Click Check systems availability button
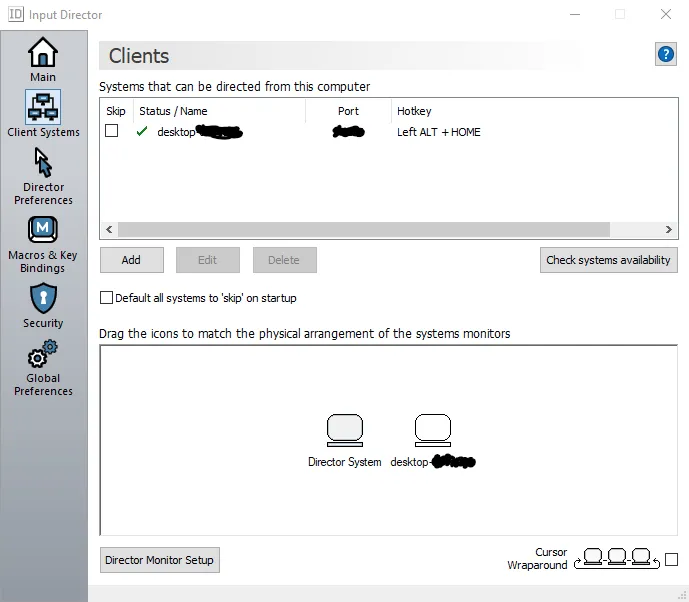Image resolution: width=689 pixels, height=602 pixels. pos(609,260)
